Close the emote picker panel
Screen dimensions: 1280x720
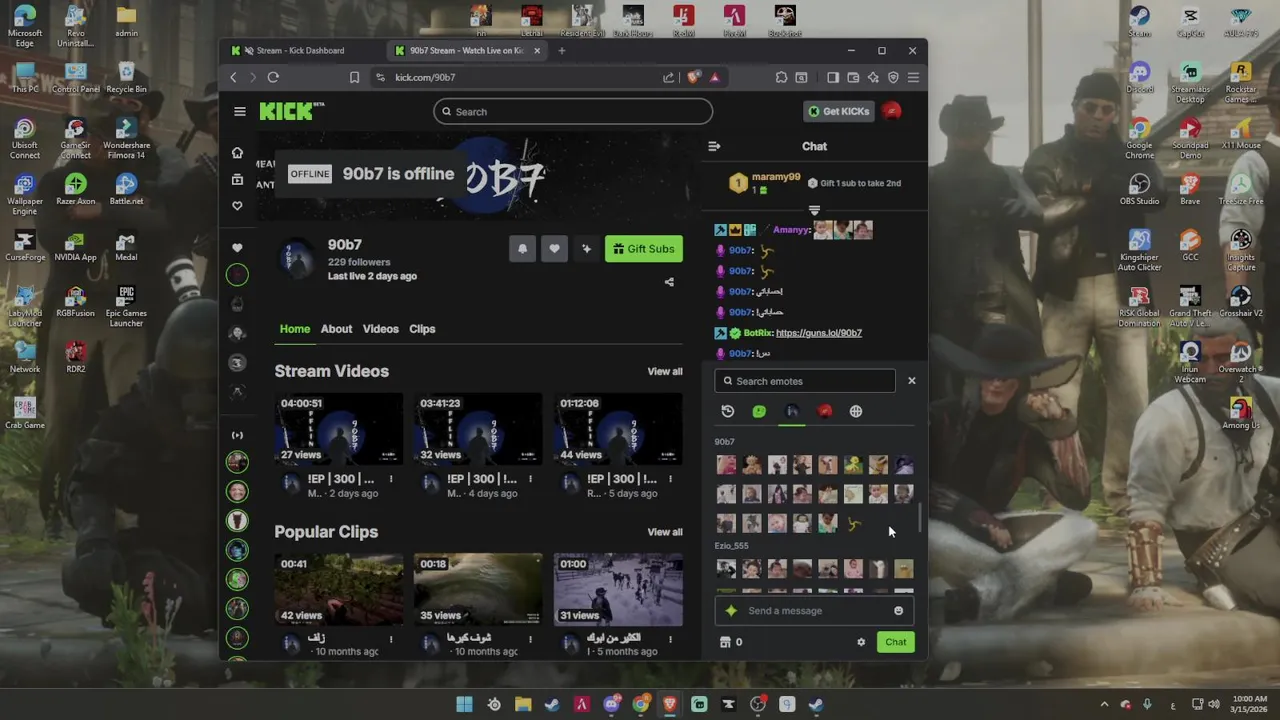tap(911, 381)
